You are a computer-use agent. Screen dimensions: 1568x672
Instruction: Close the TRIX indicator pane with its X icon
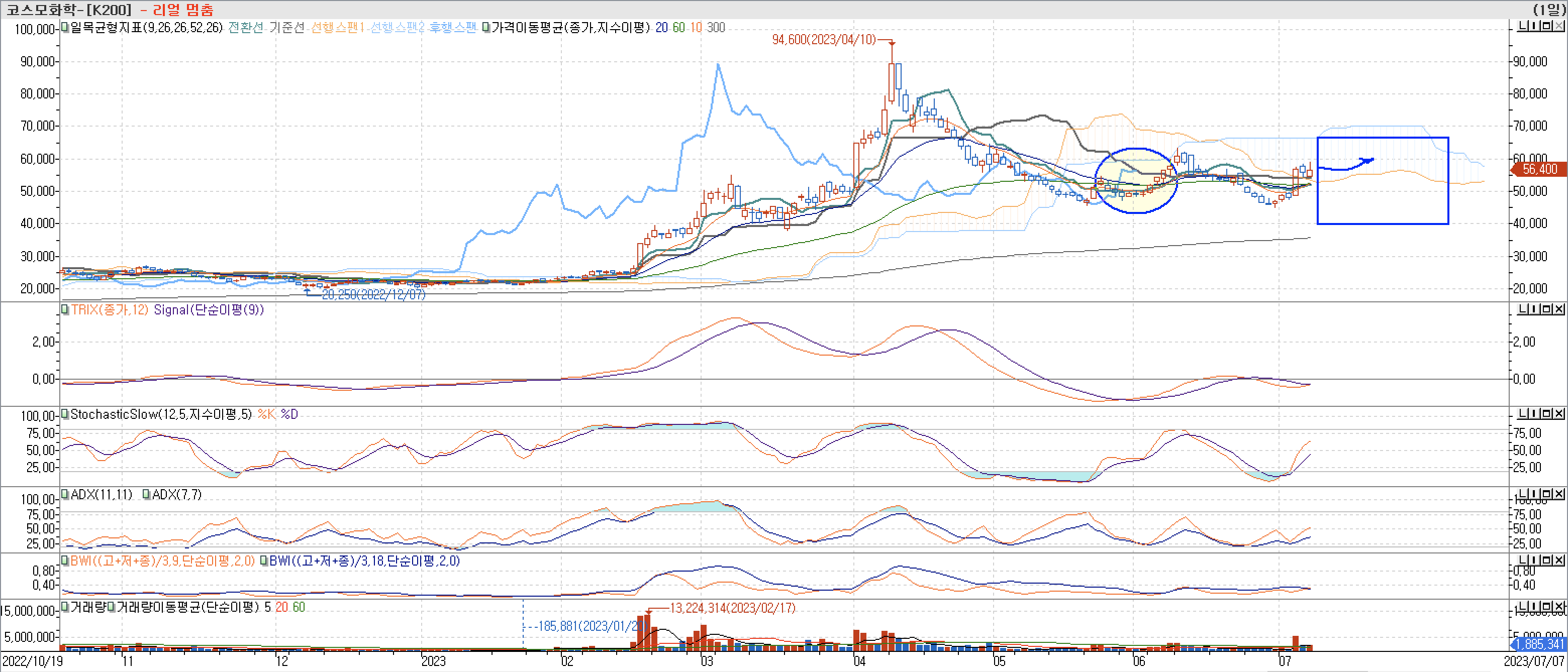(1559, 309)
